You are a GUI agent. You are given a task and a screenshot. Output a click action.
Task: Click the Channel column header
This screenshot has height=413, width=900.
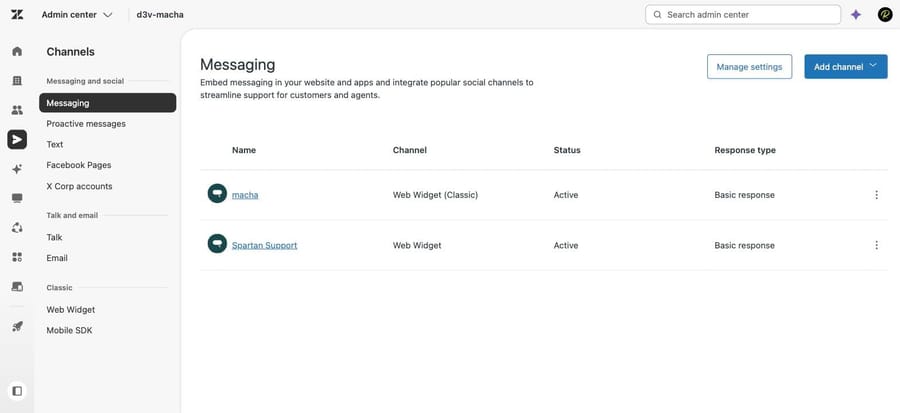410,150
